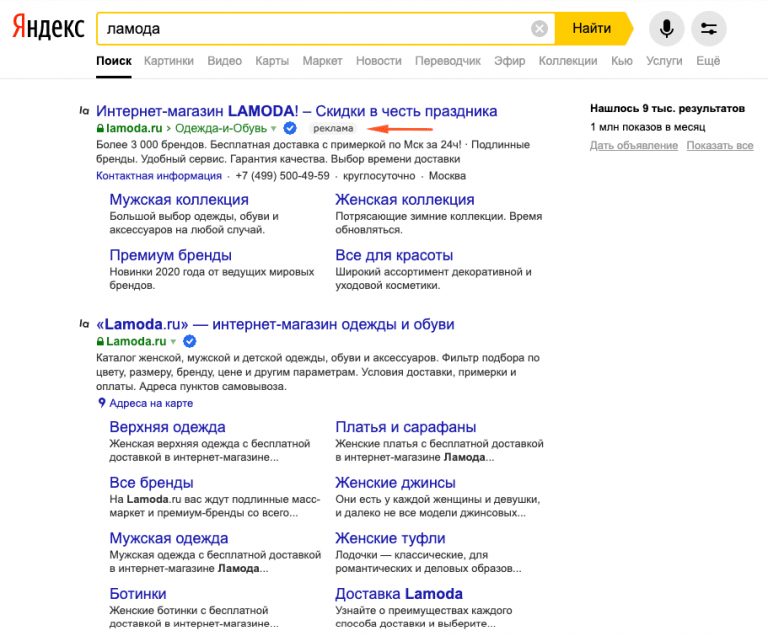Open ad title Интернет-магазин LAMODA
Image resolution: width=768 pixels, height=636 pixels.
pyautogui.click(x=296, y=111)
